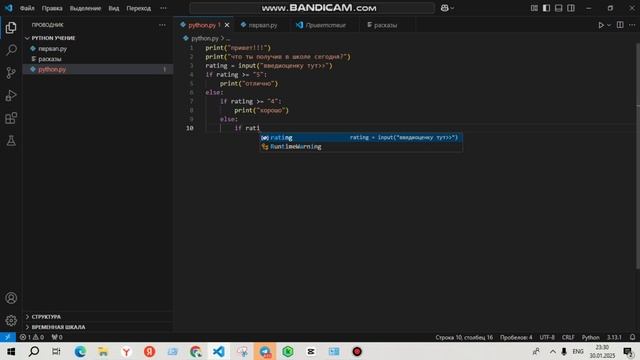Click the Visual Studio Code taskbar icon
The width and height of the screenshot is (640, 360).
(x=218, y=351)
